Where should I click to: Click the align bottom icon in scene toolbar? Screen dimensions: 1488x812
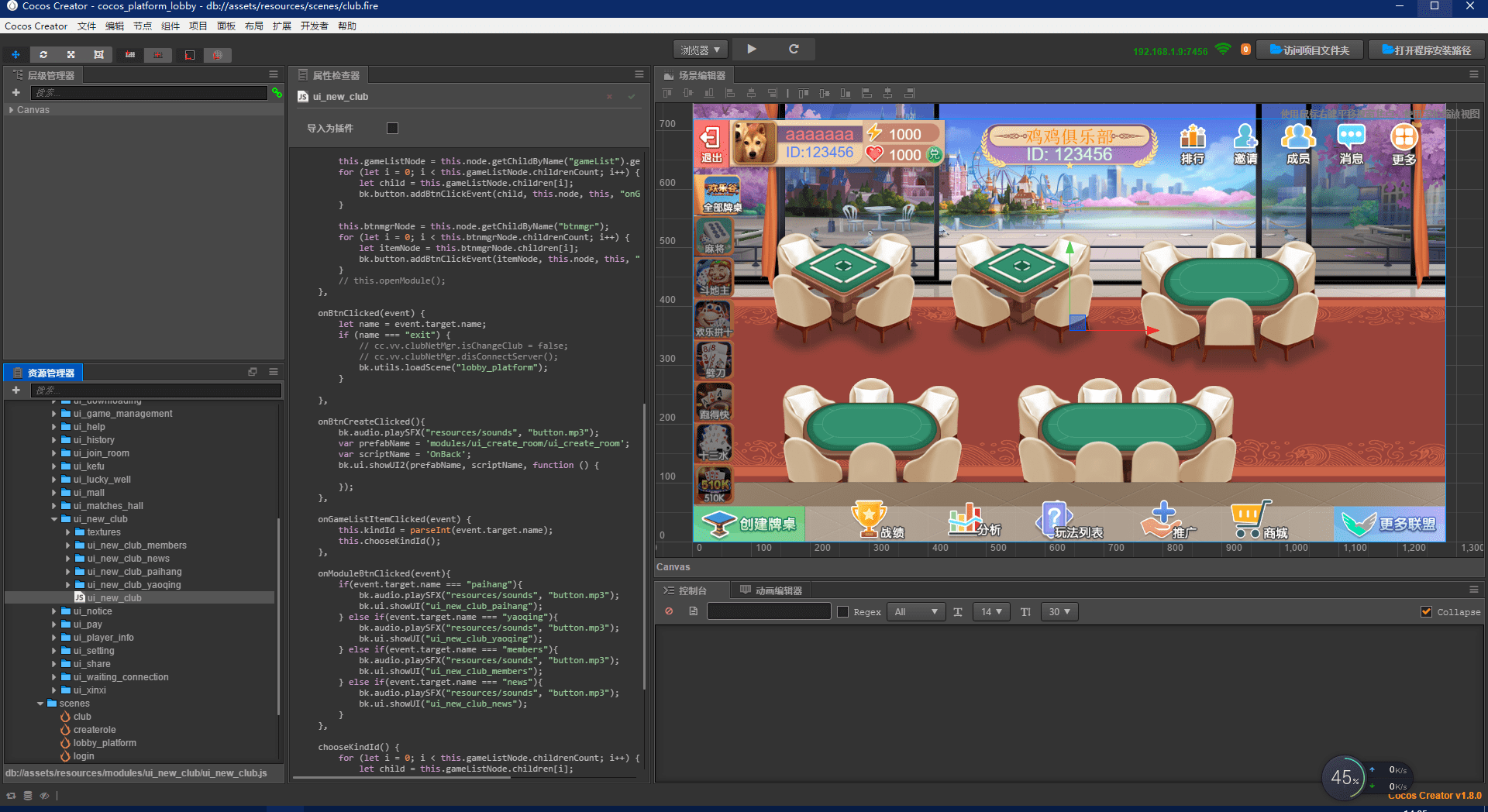coord(709,93)
